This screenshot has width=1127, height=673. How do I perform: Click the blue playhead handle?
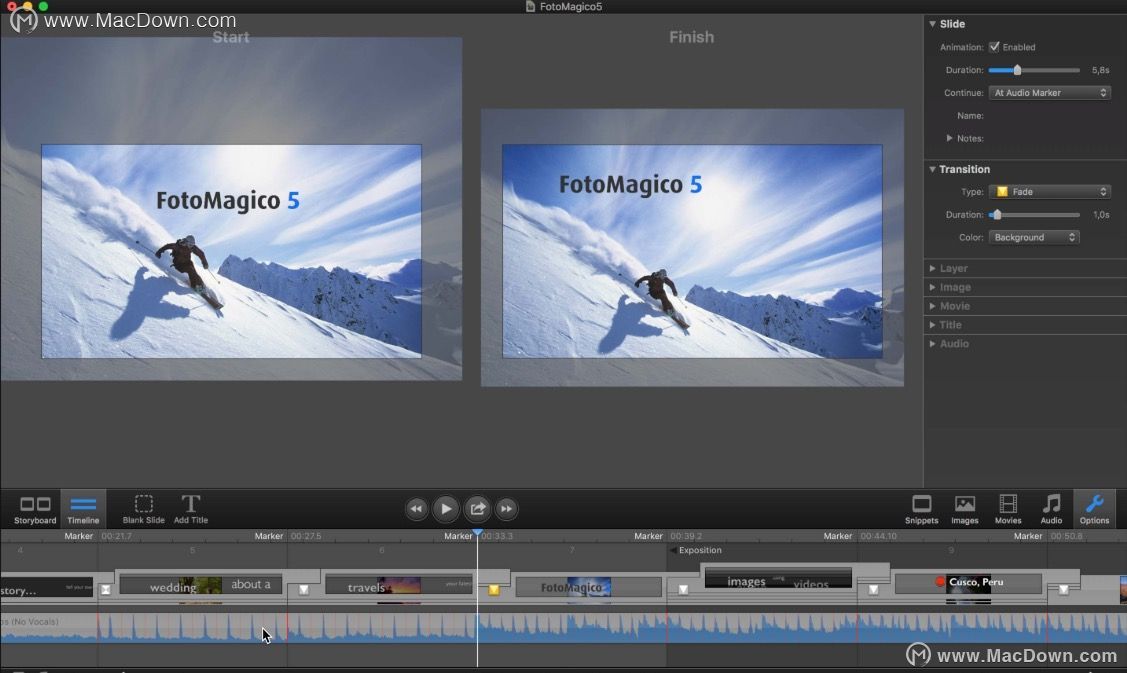pyautogui.click(x=477, y=532)
